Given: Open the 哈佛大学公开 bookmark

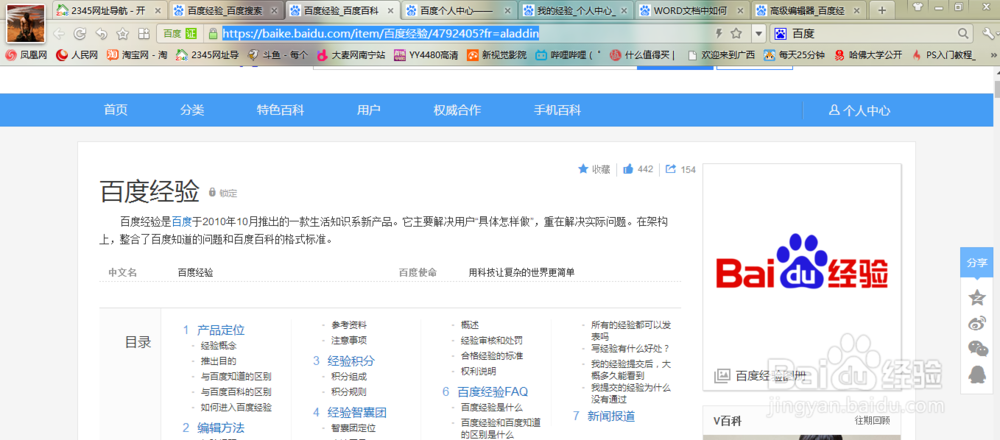Looking at the screenshot, I should tap(869, 55).
